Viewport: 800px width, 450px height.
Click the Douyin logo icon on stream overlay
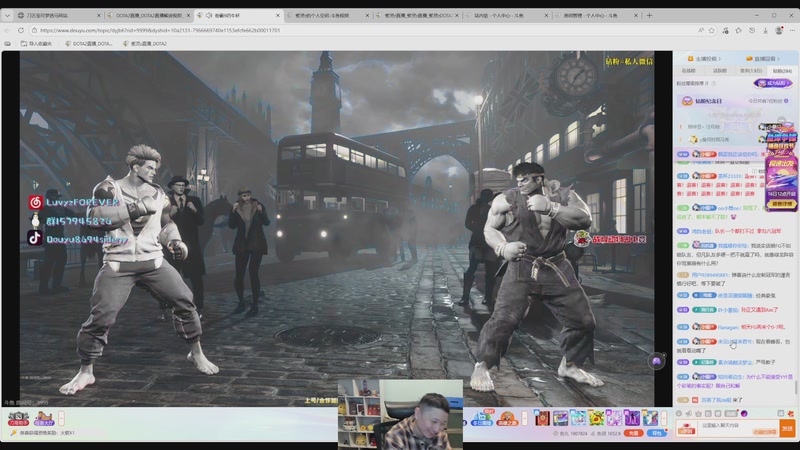click(34, 238)
